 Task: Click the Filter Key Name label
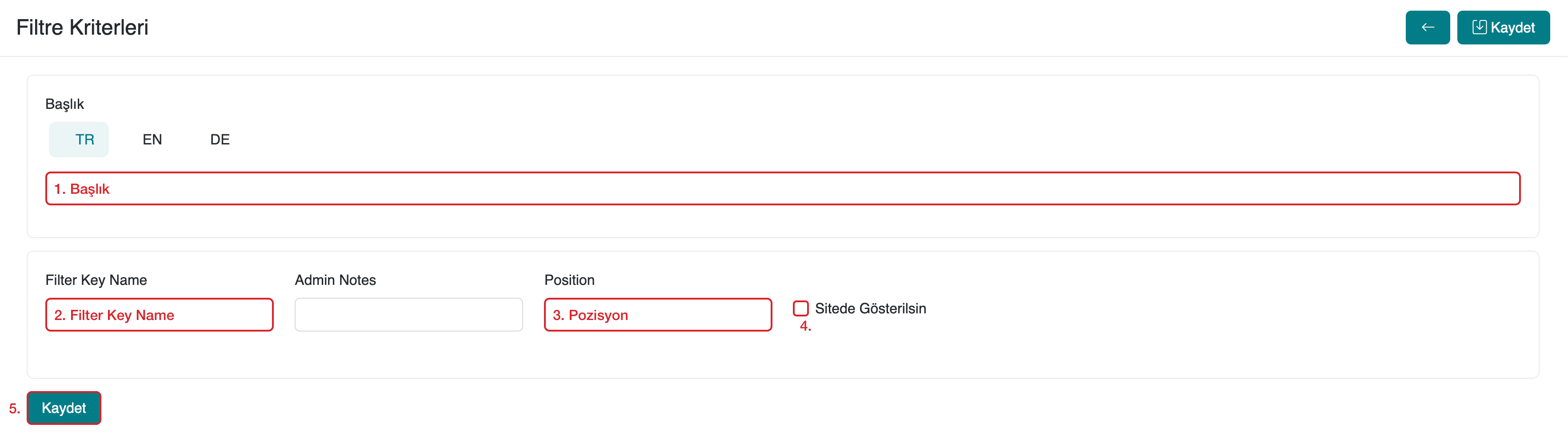[96, 280]
